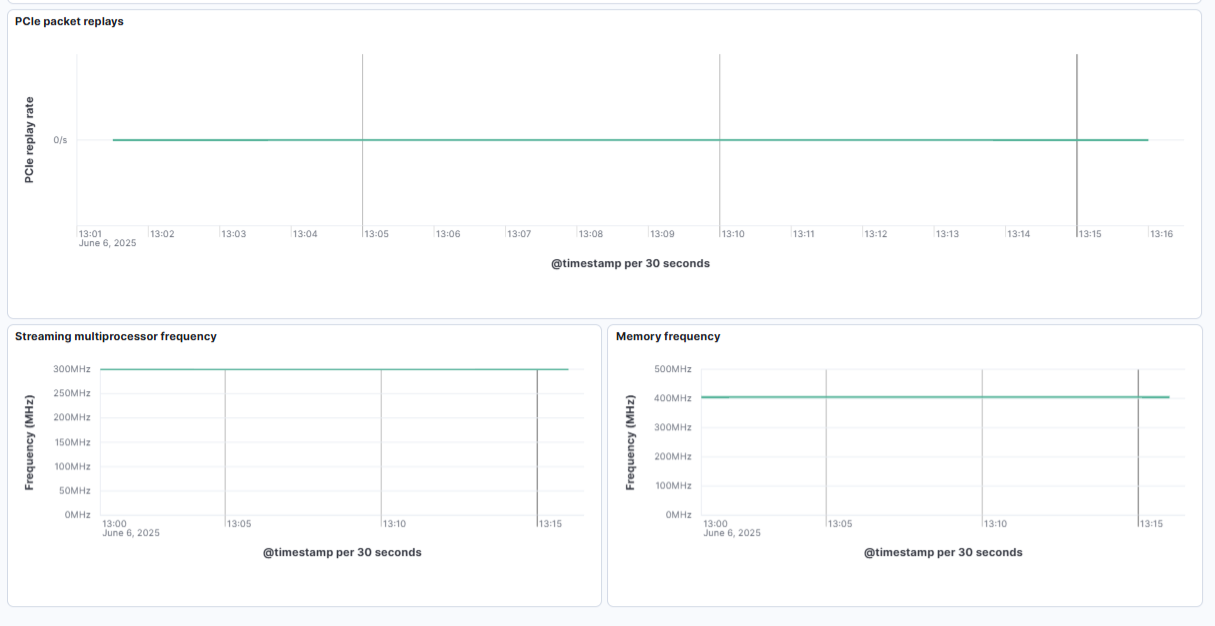
Task: Click "@timestamp per 30 seconds" under PCIe chart
Action: [630, 264]
